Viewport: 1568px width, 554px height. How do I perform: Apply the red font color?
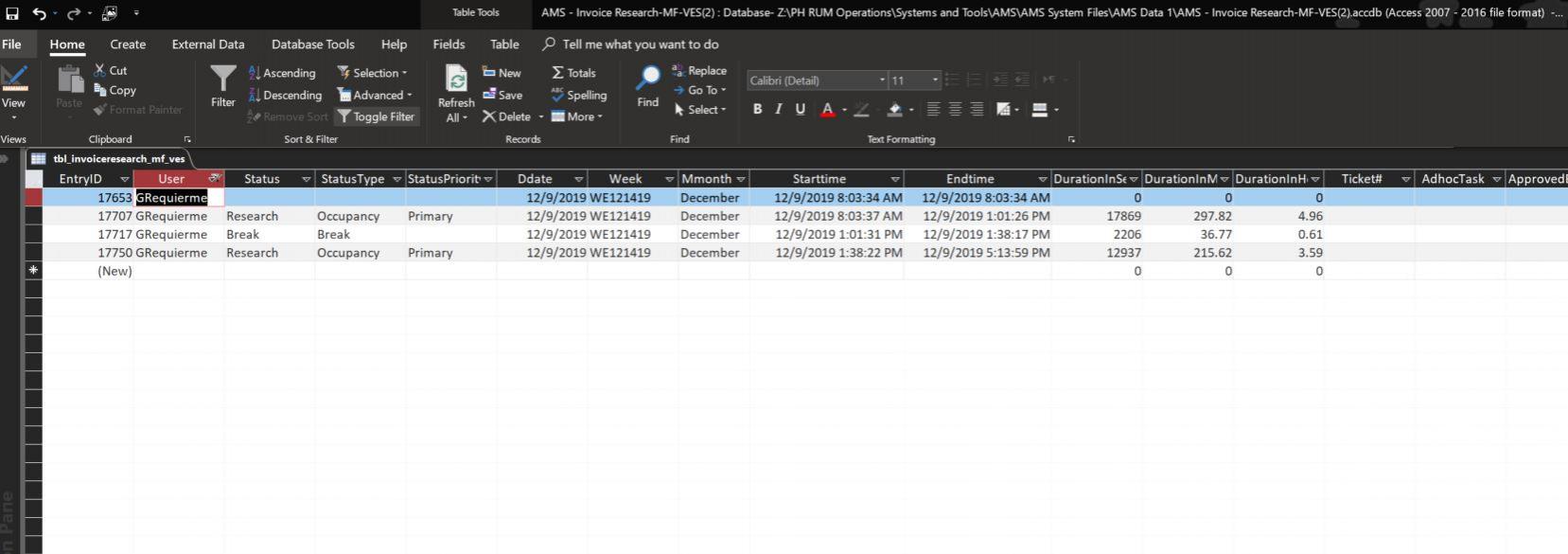827,110
